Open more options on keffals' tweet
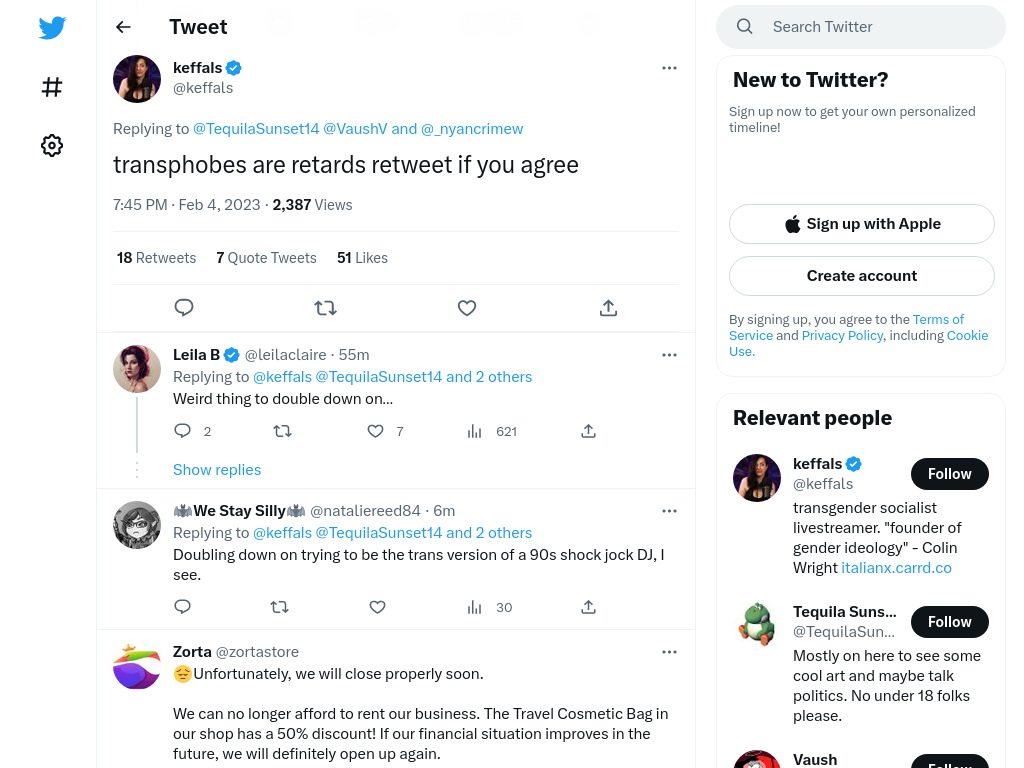This screenshot has height=768, width=1024. (669, 68)
